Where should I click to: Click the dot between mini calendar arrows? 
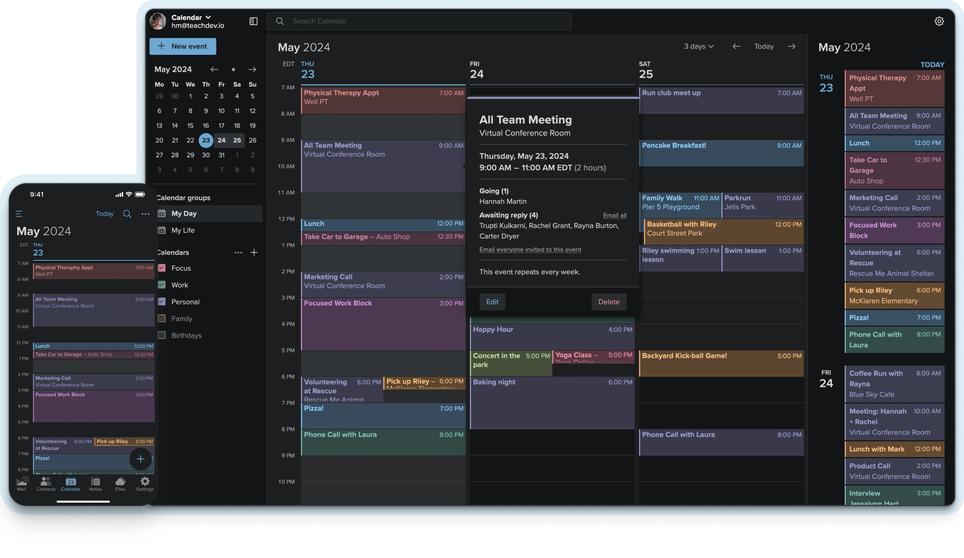click(233, 69)
